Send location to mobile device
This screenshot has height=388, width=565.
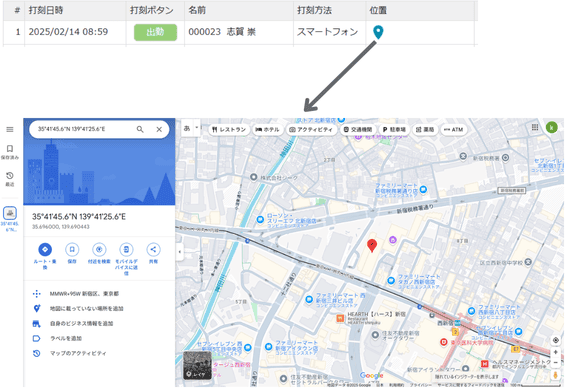pos(126,249)
